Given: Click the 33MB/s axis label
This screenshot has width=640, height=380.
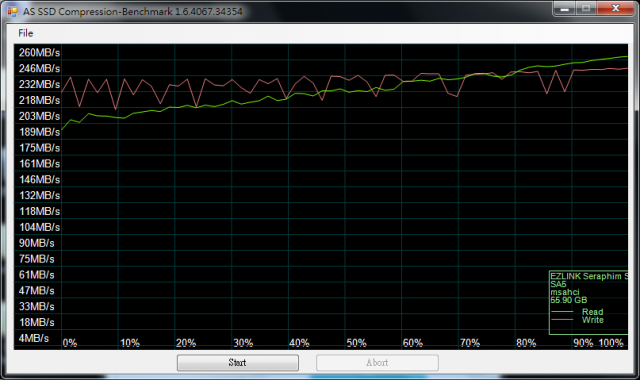Looking at the screenshot, I should (x=36, y=307).
